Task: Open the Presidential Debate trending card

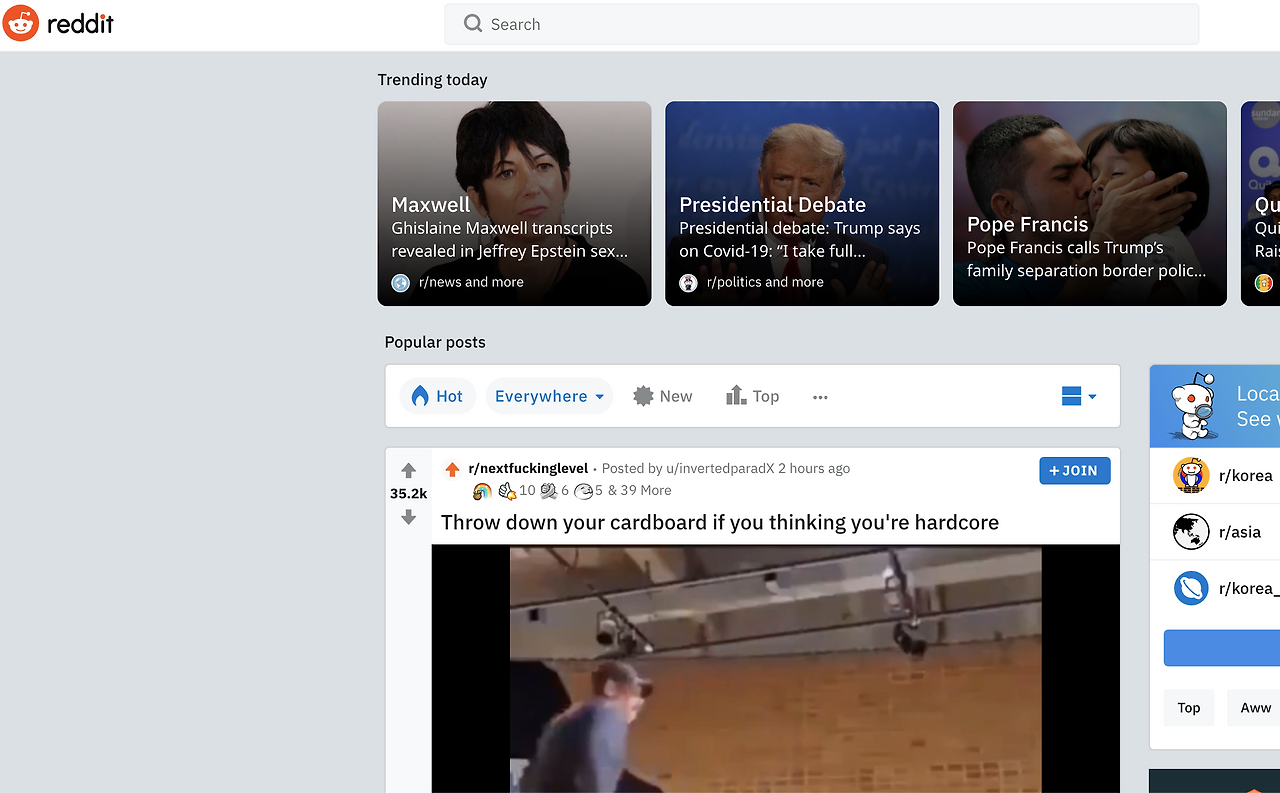Action: pyautogui.click(x=801, y=203)
